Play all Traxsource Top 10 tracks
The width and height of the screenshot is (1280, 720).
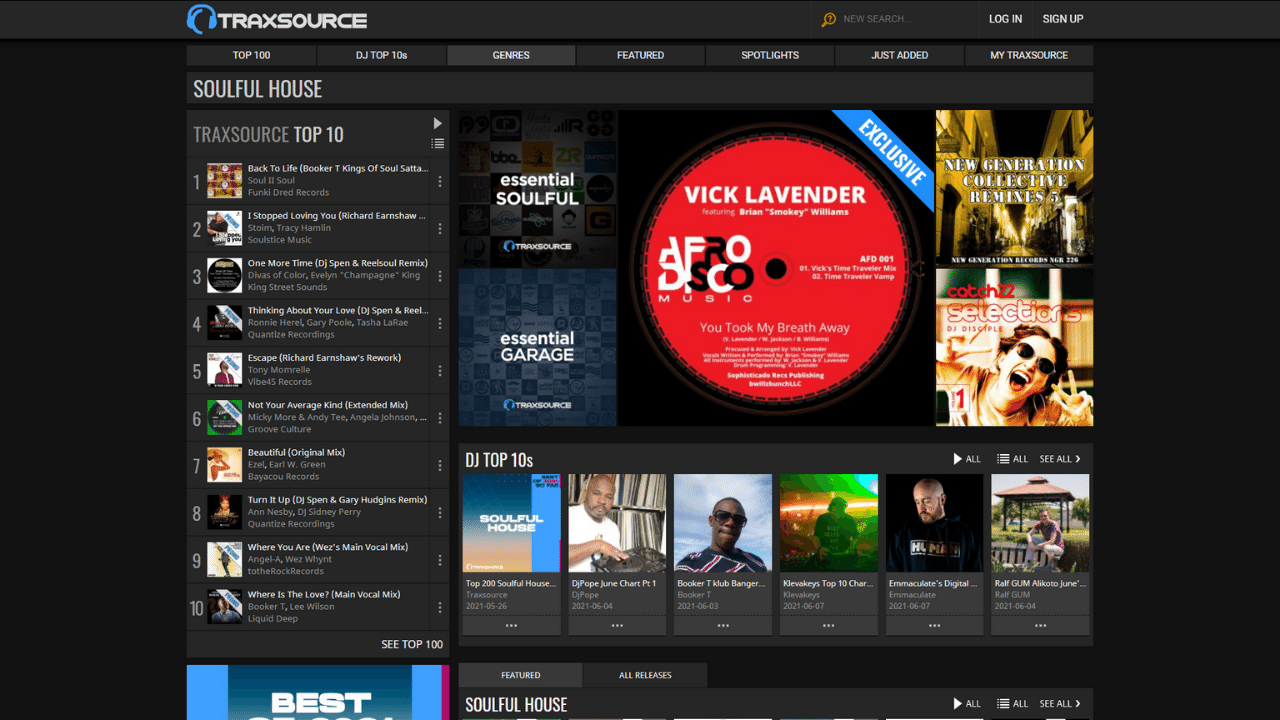point(437,123)
